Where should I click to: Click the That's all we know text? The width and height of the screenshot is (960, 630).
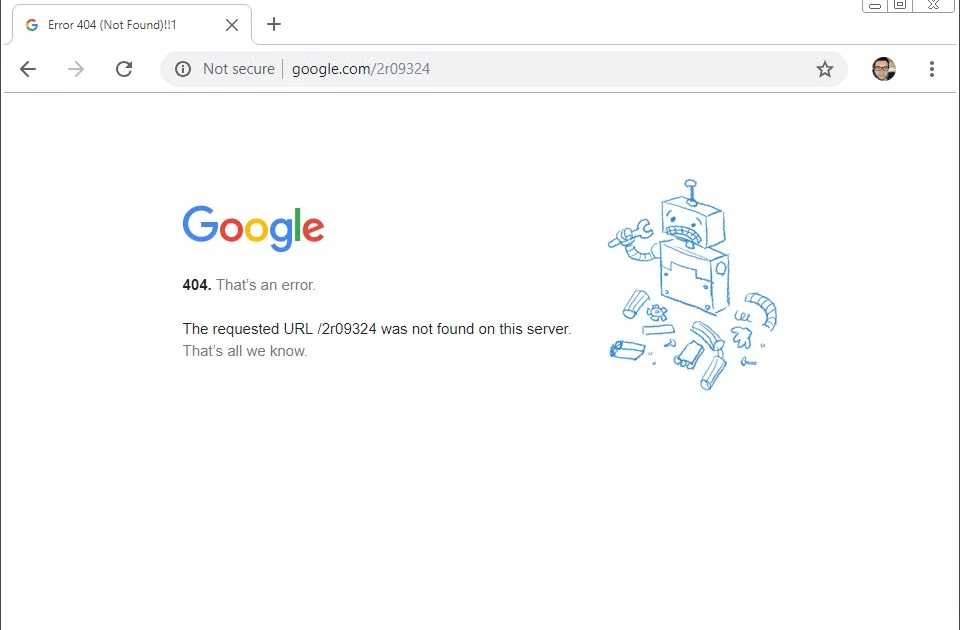(x=245, y=351)
